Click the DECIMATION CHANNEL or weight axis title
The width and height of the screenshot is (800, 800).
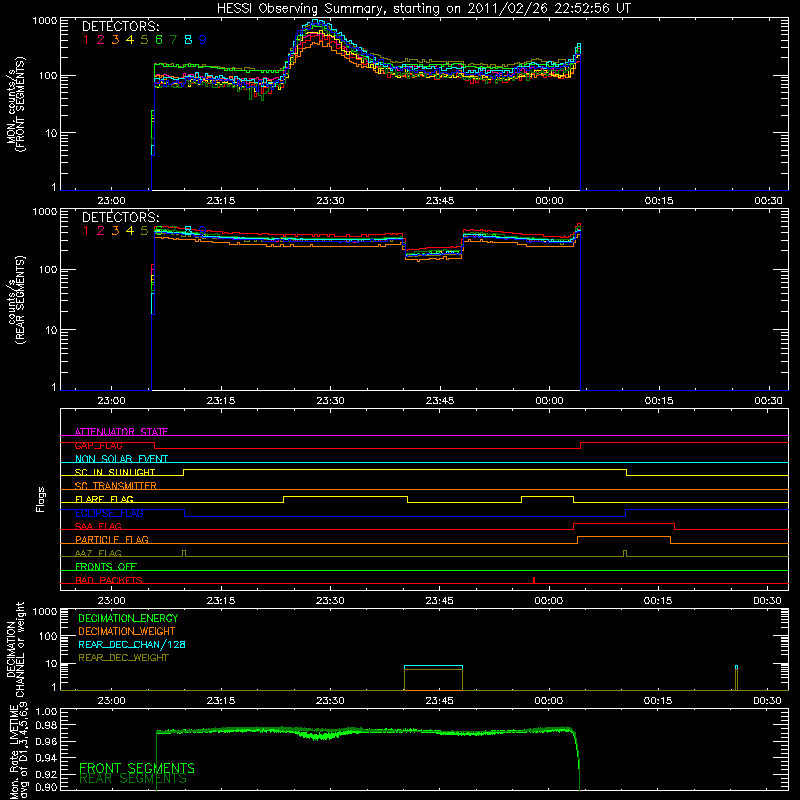point(15,649)
